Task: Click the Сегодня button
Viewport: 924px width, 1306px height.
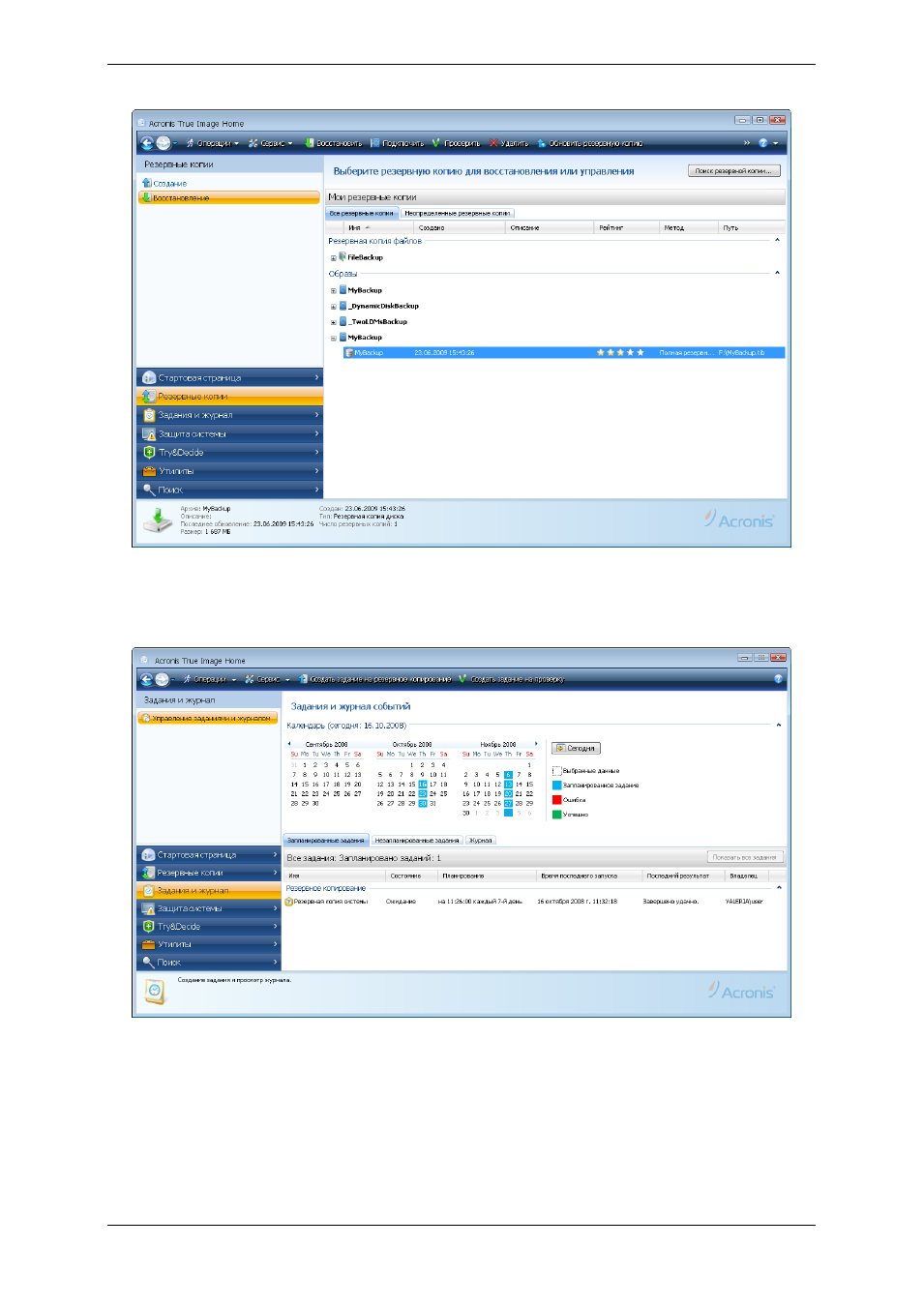Action: (577, 748)
